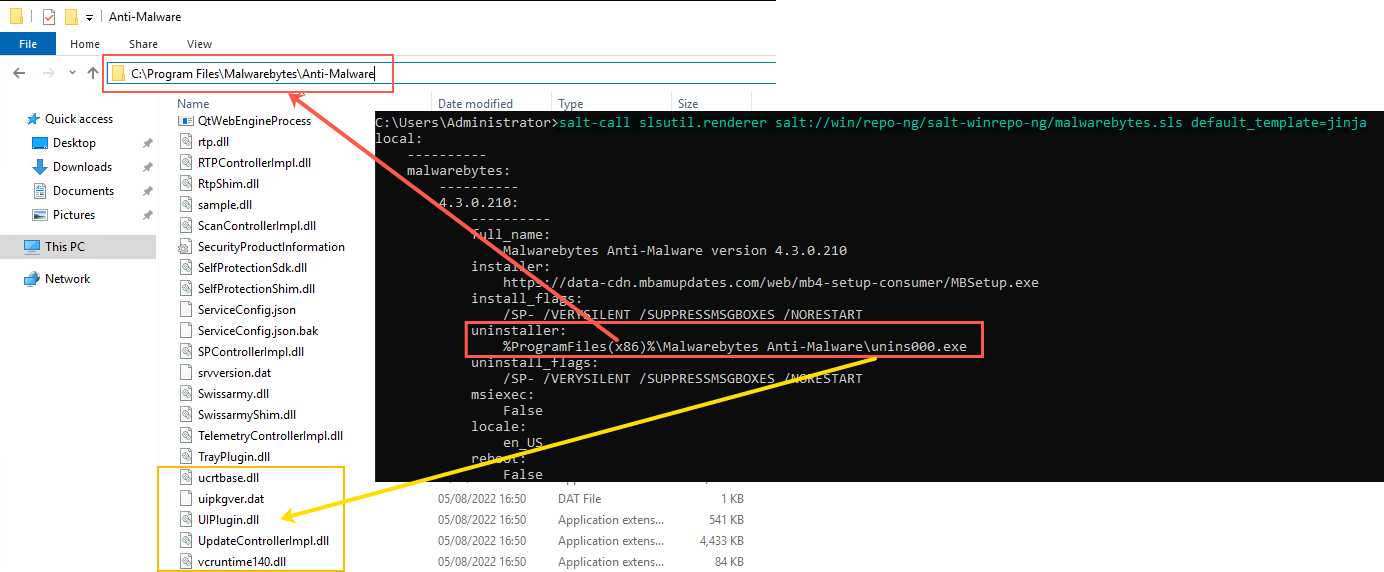Open Customize Quick Access Toolbar dropdown
The image size is (1384, 572).
click(x=90, y=18)
